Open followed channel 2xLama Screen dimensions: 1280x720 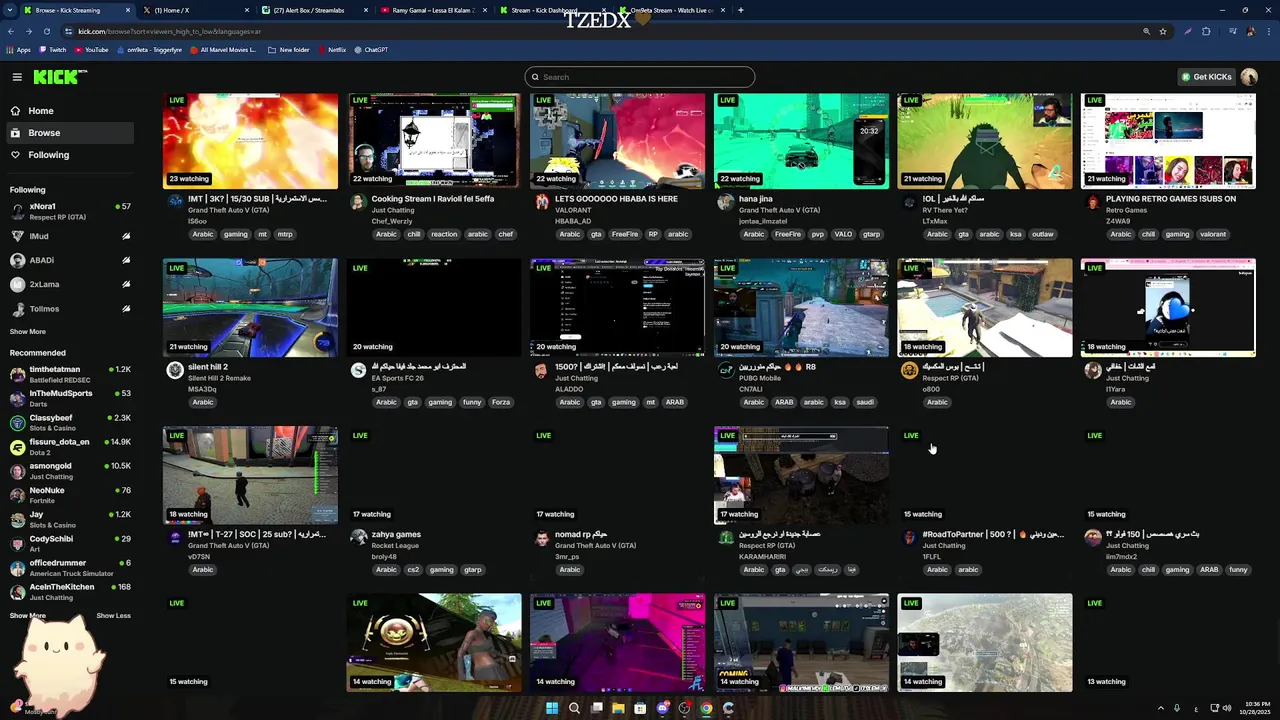click(x=70, y=284)
